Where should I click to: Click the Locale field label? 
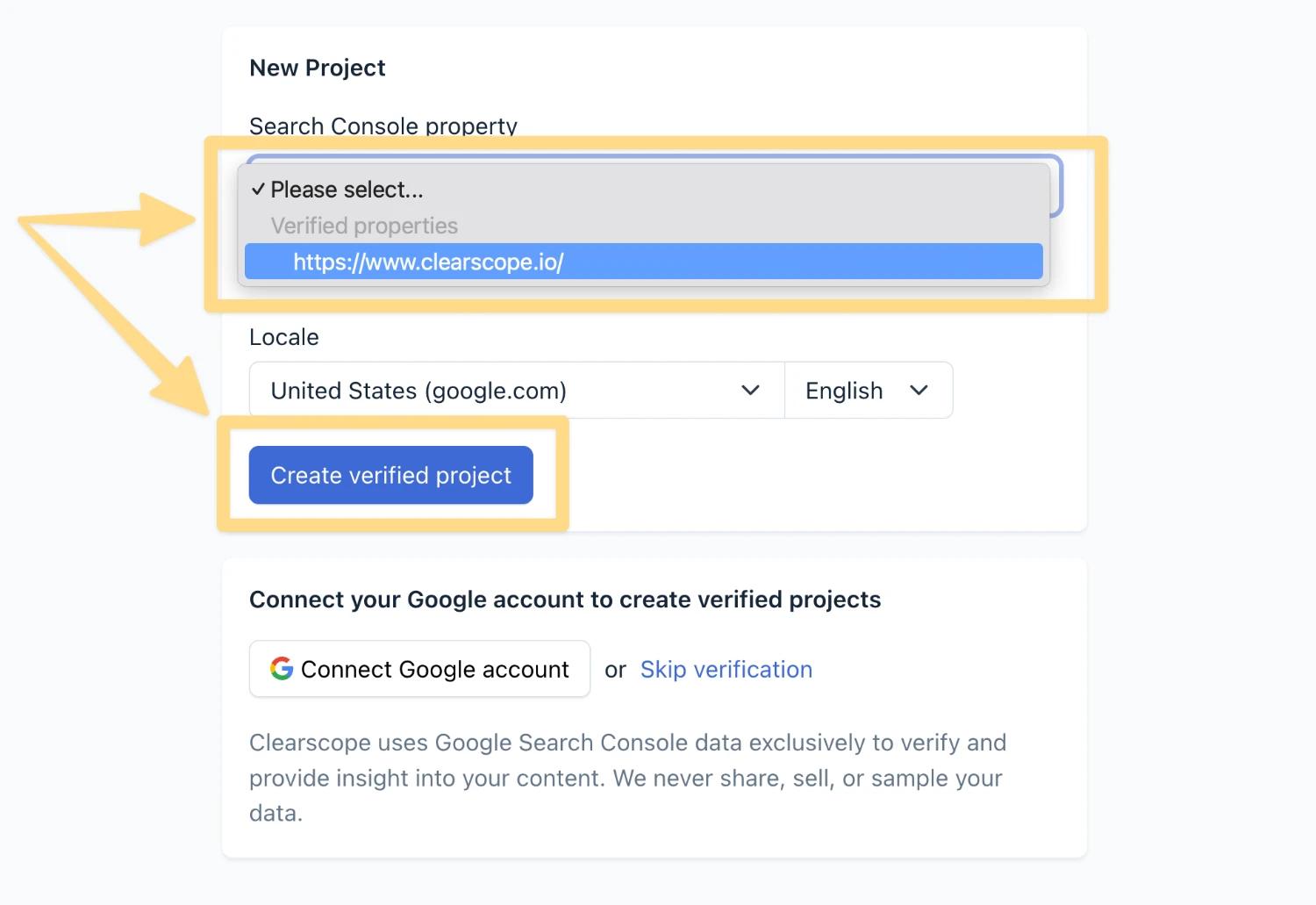pos(284,337)
